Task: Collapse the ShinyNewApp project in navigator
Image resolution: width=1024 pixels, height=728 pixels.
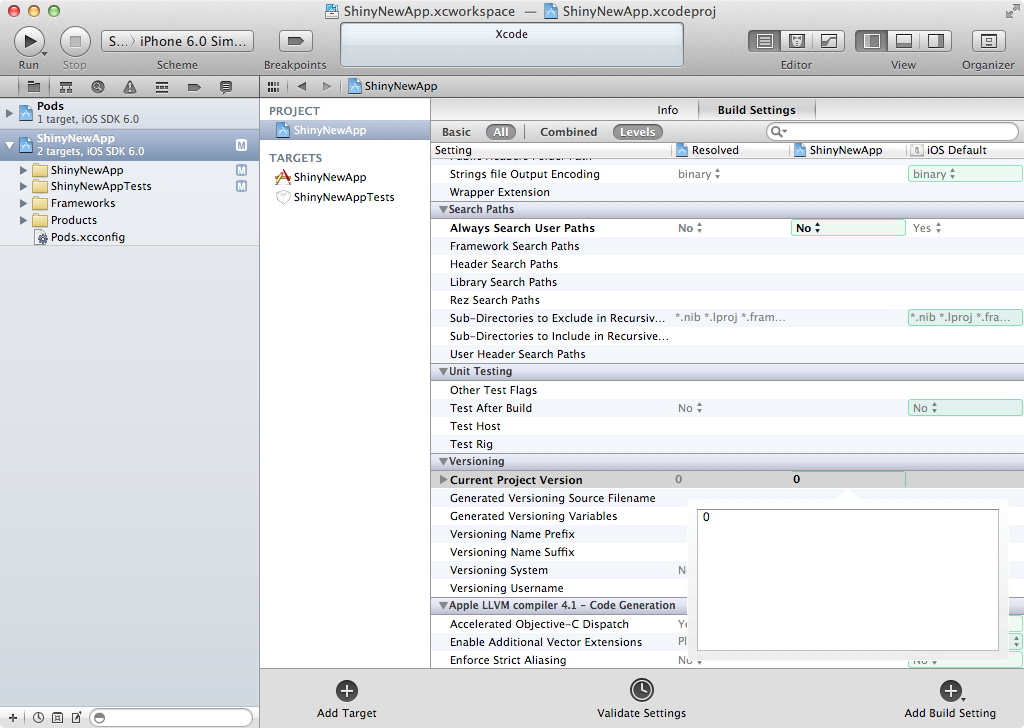Action: pos(9,145)
